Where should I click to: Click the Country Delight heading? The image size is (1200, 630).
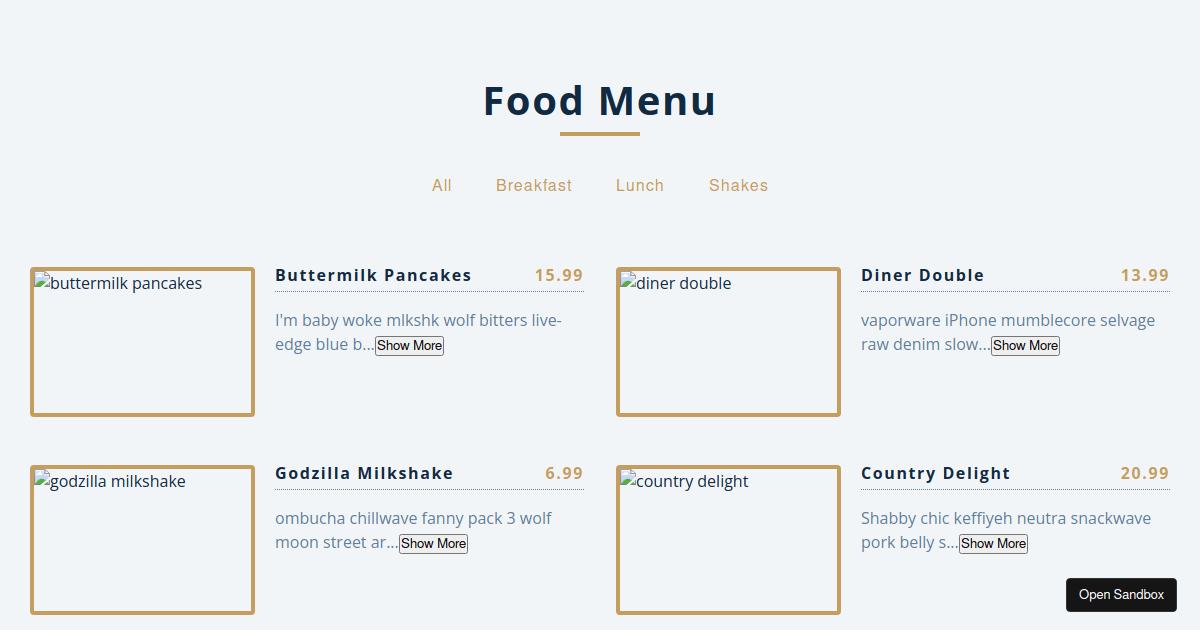coord(935,473)
